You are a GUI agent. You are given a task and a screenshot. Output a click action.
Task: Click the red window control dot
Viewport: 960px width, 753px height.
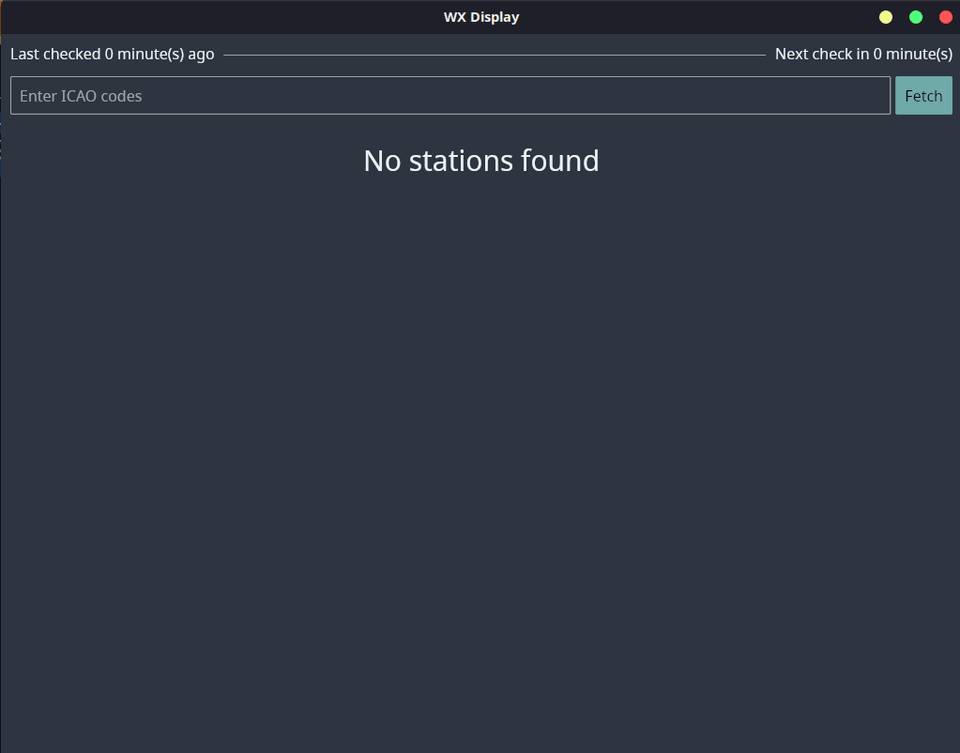click(x=945, y=17)
